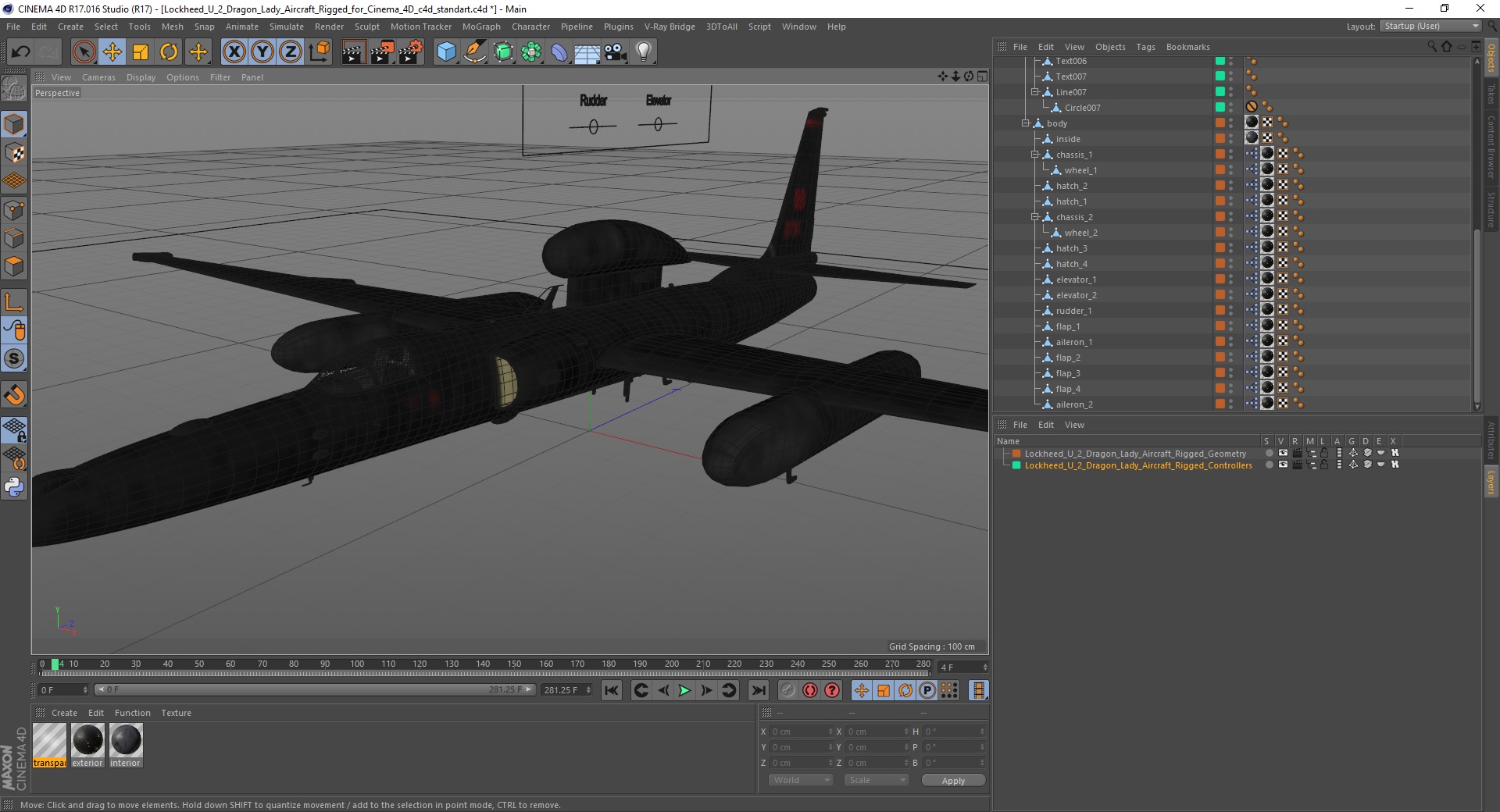
Task: Toggle X axis lock
Action: [234, 52]
